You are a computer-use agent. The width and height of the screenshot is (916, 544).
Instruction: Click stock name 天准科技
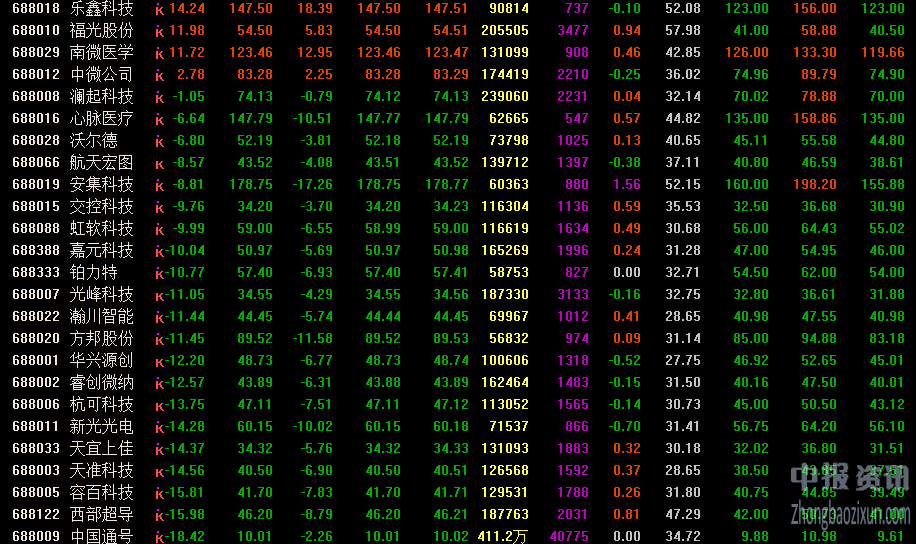coord(102,470)
